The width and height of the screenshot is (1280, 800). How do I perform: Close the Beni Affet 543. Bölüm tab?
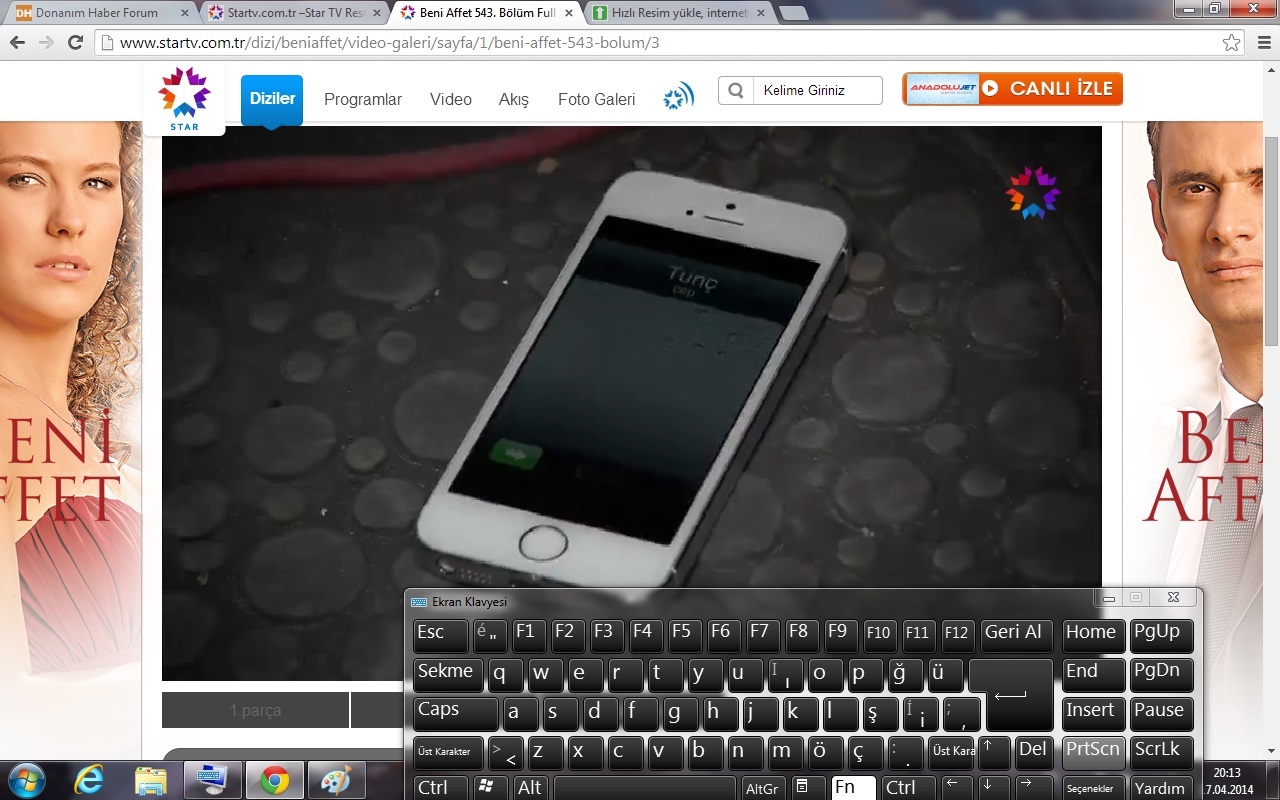(x=568, y=13)
